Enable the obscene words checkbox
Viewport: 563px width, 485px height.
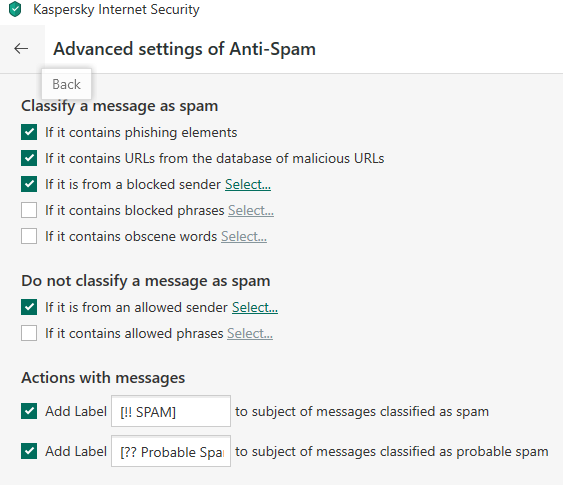click(29, 236)
